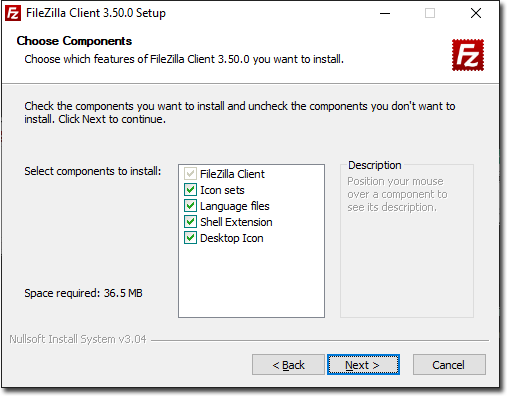Cancel the FileZilla installation
This screenshot has height=396, width=507.
[449, 365]
